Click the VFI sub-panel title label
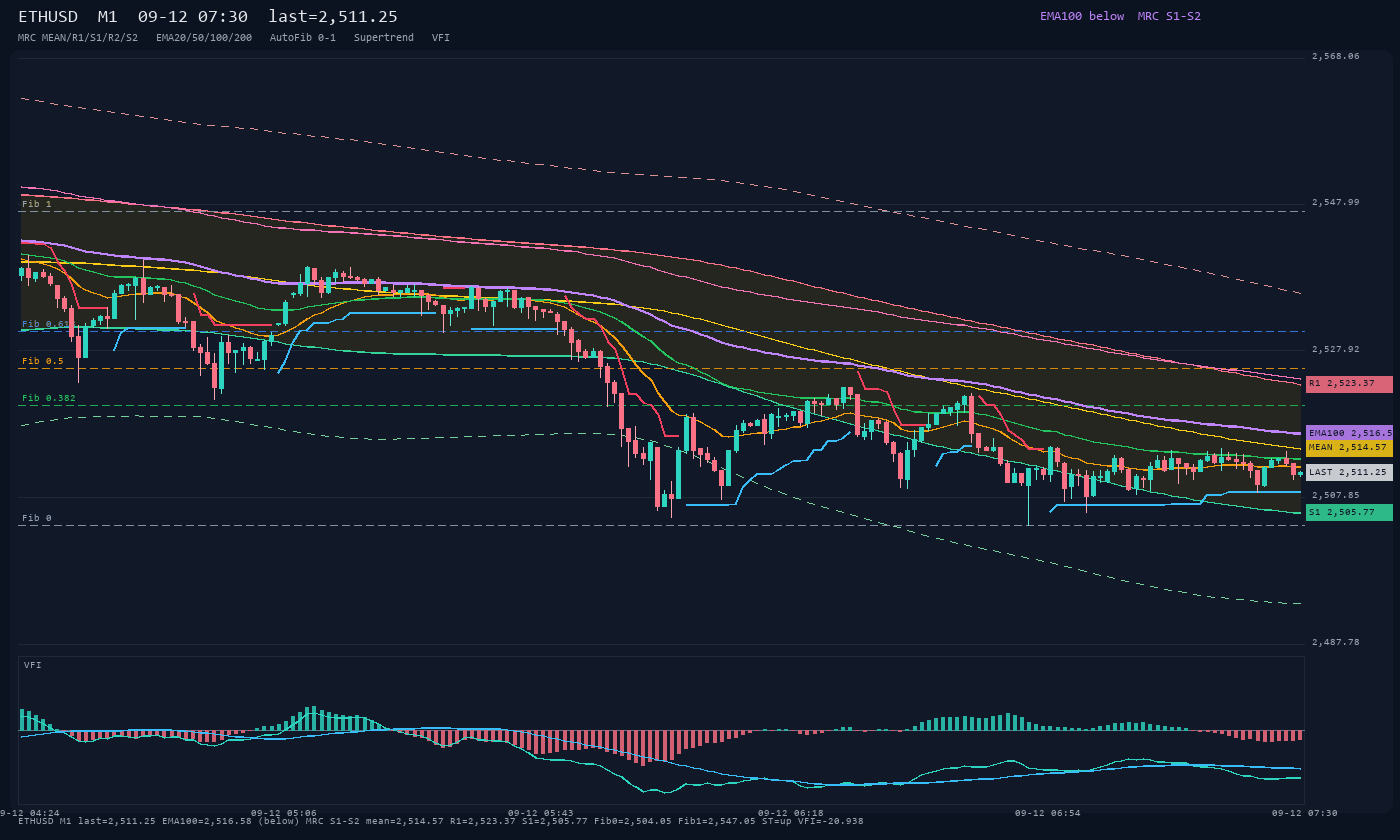1400x840 pixels. pyautogui.click(x=33, y=665)
